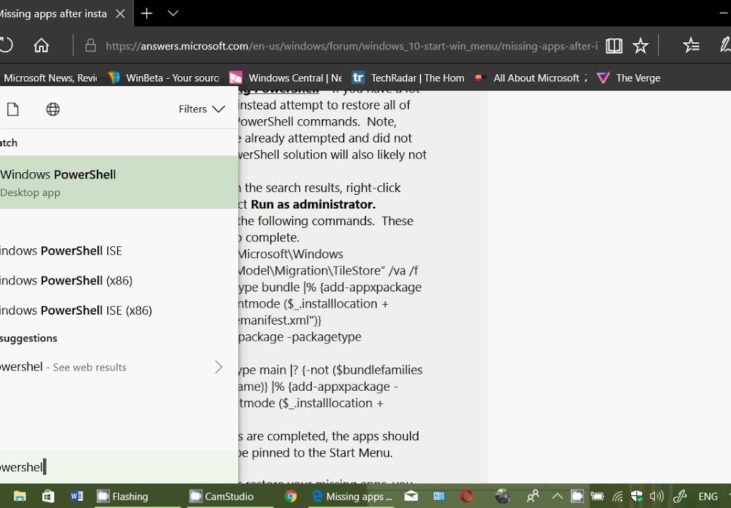This screenshot has width=731, height=508.
Task: Open Google Chrome from the taskbar
Action: click(291, 496)
